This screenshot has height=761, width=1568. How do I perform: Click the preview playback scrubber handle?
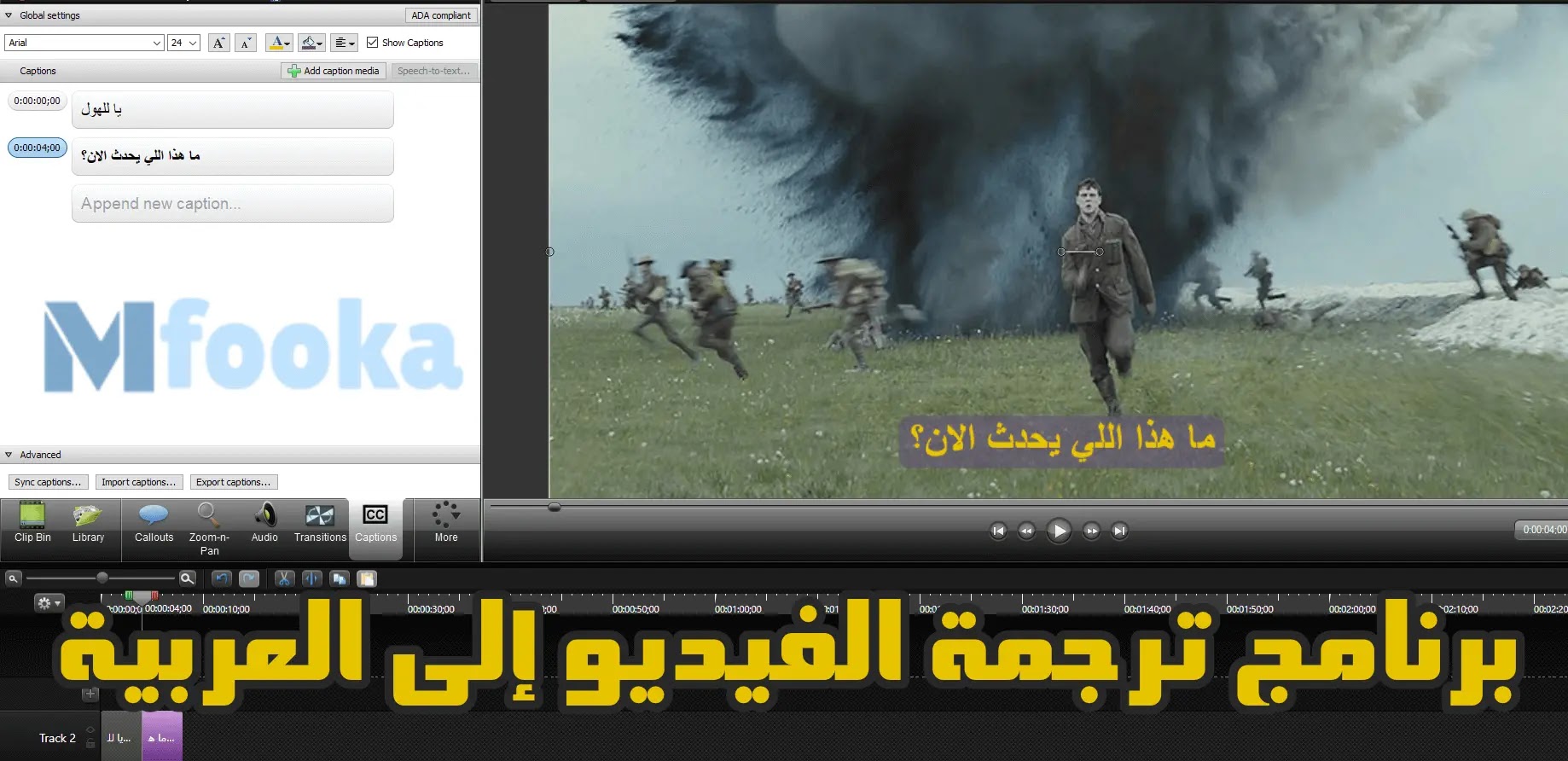(555, 507)
